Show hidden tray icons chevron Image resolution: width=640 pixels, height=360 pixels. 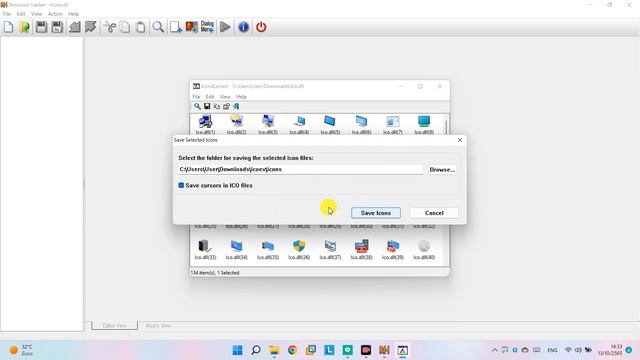tap(495, 350)
